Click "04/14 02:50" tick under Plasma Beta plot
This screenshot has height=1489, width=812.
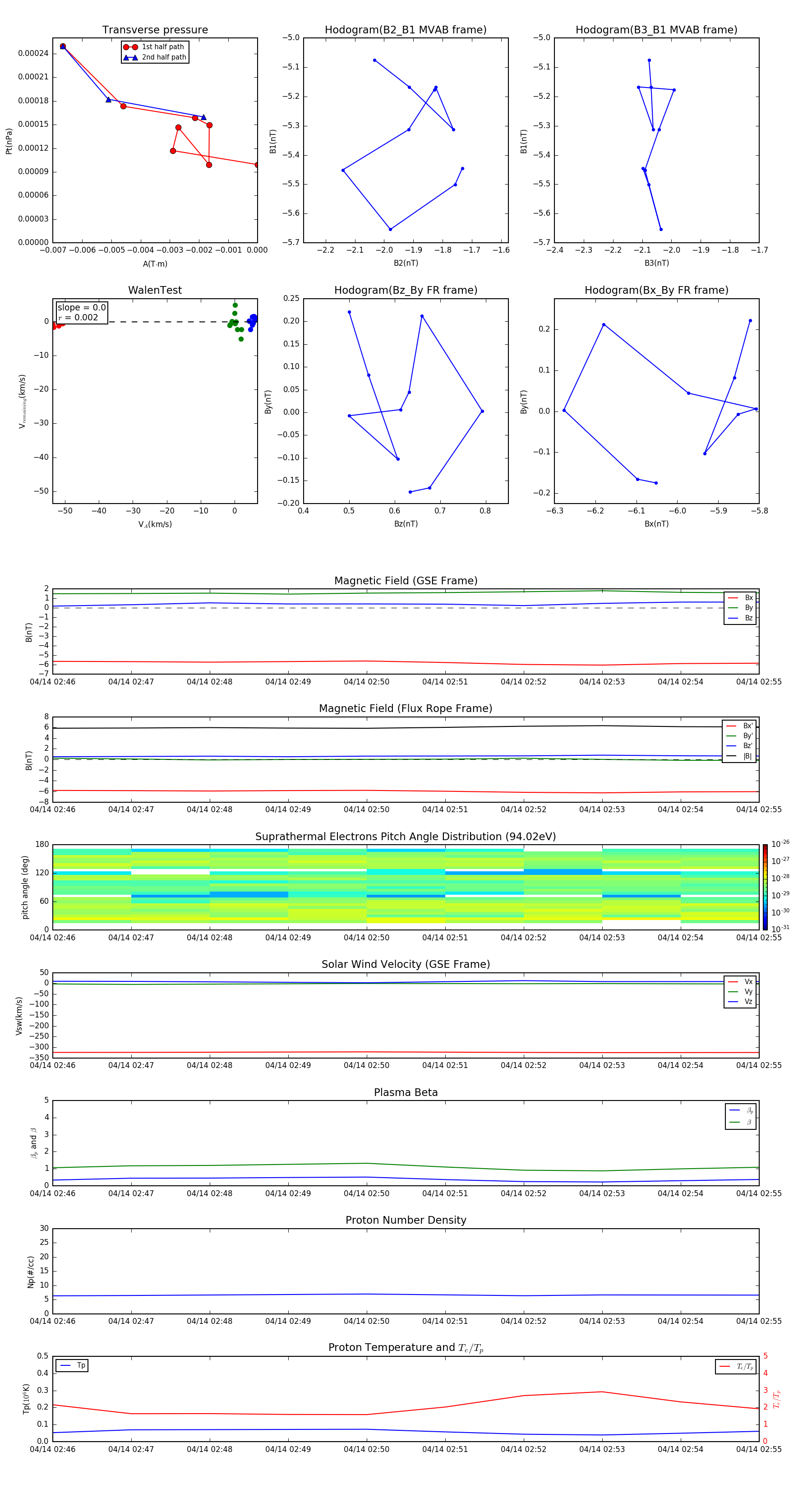(x=366, y=1193)
